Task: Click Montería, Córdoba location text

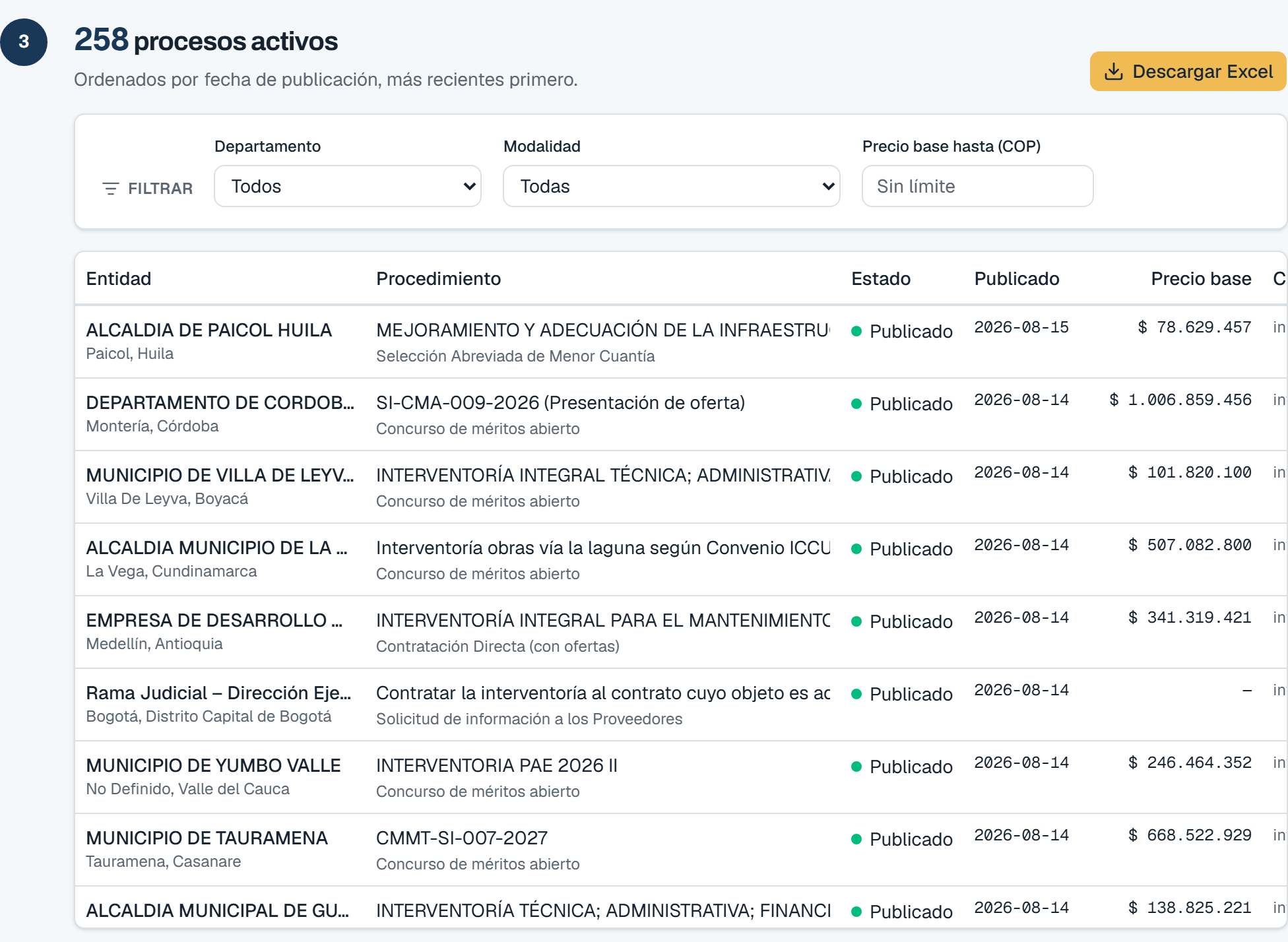Action: pos(152,426)
